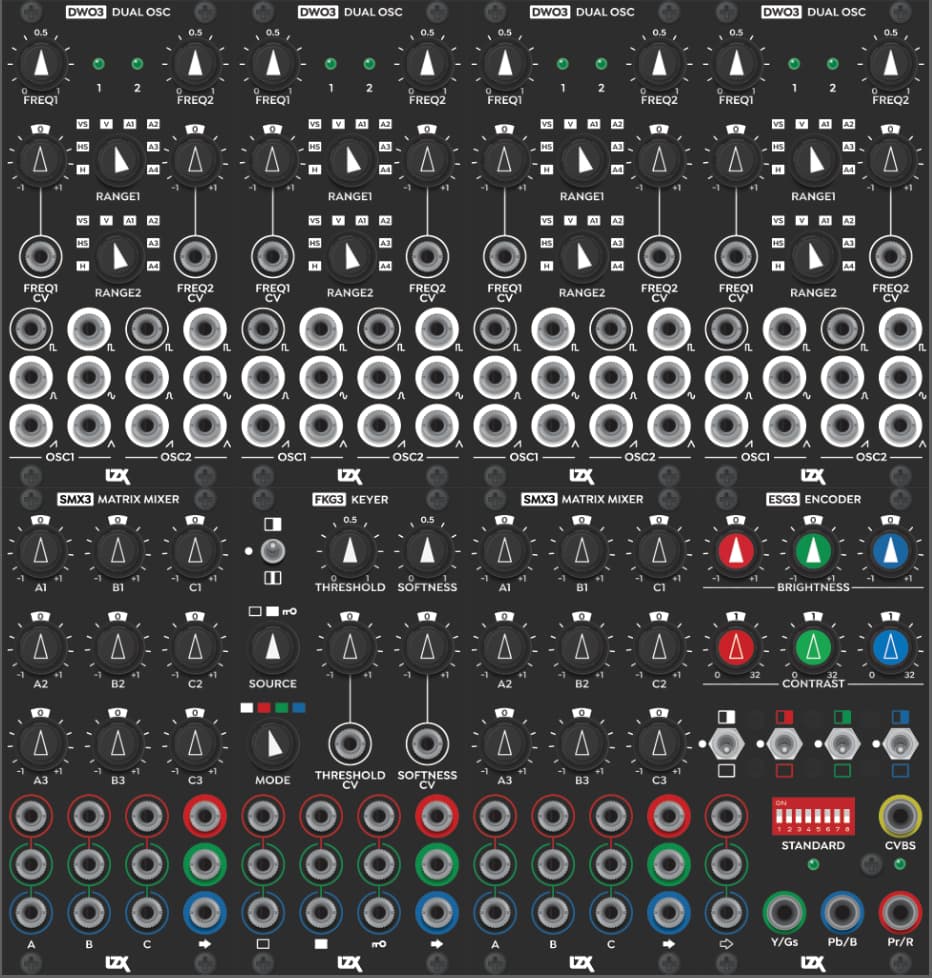Screen dimensions: 932x978
Task: Adjust the red BRIGHTNESS knob
Action: point(736,551)
